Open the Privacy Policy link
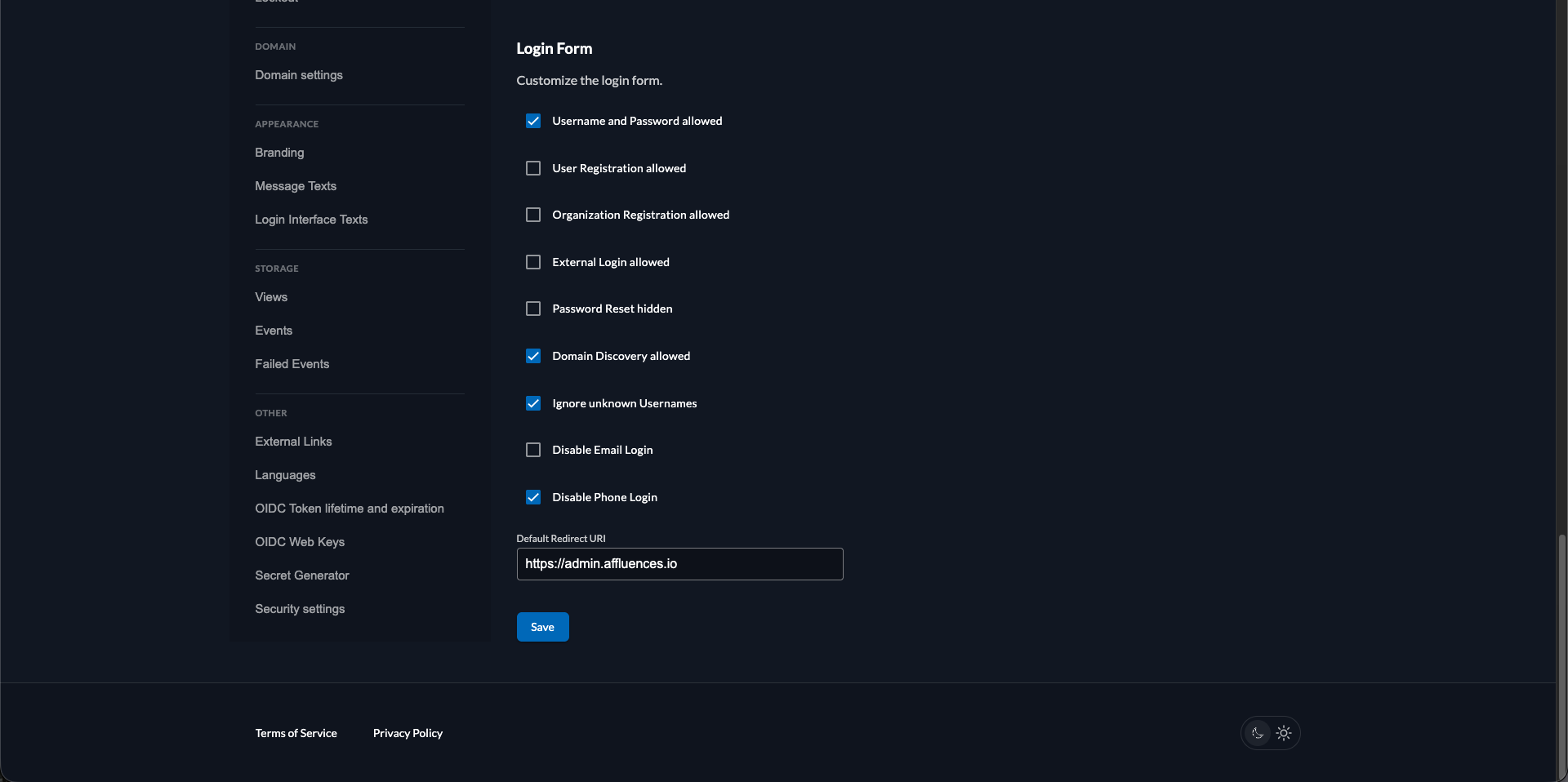Viewport: 1568px width, 782px height. 408,733
